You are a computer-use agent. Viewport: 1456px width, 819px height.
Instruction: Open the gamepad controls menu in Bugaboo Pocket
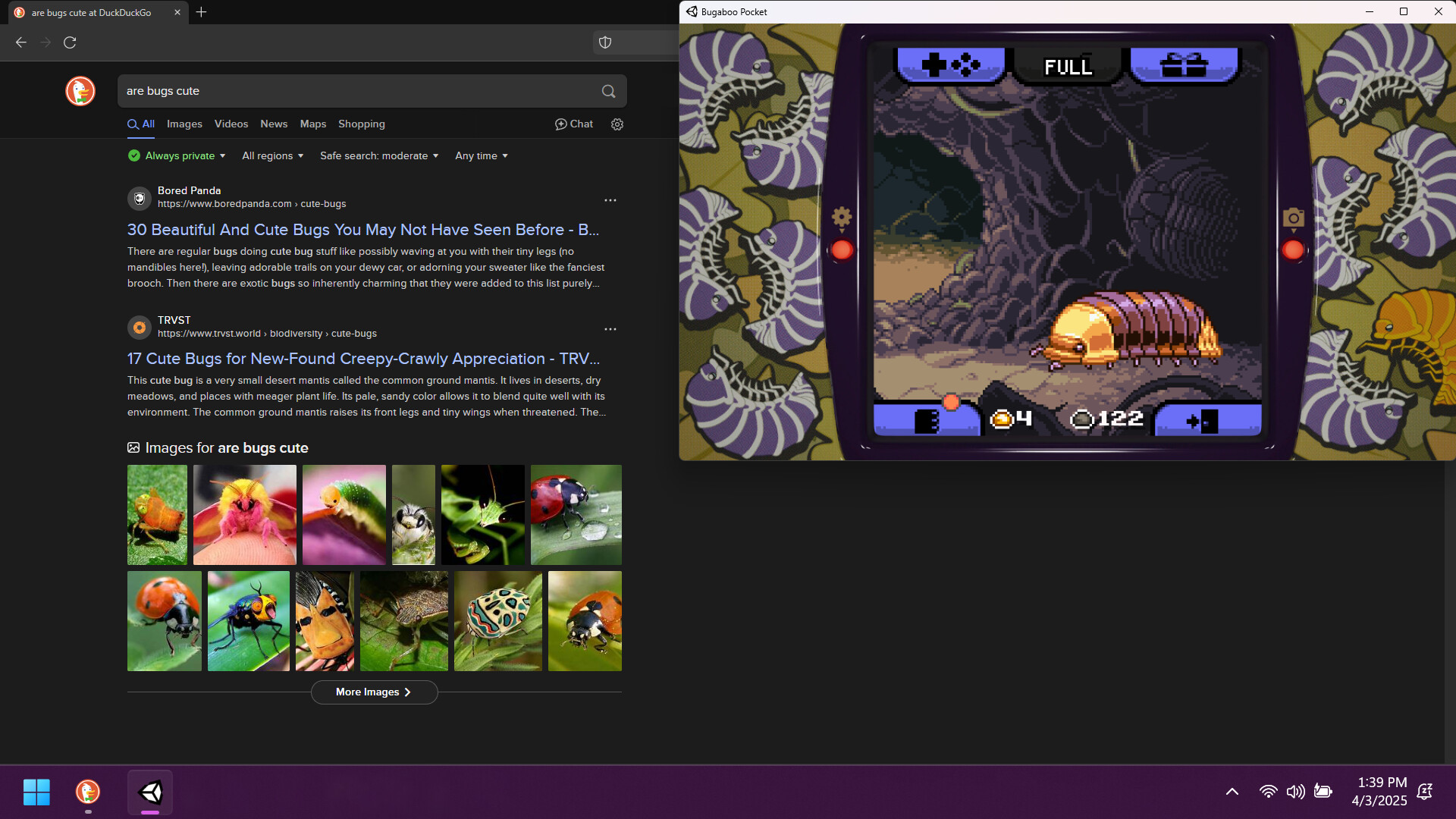click(950, 65)
